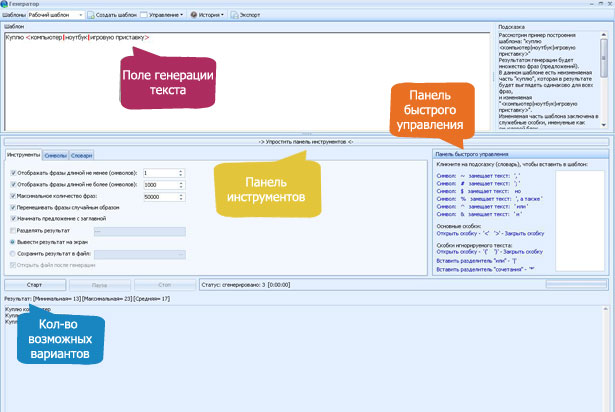Enable the Разделять результат checkbox
This screenshot has height=412, width=615.
[x=13, y=231]
